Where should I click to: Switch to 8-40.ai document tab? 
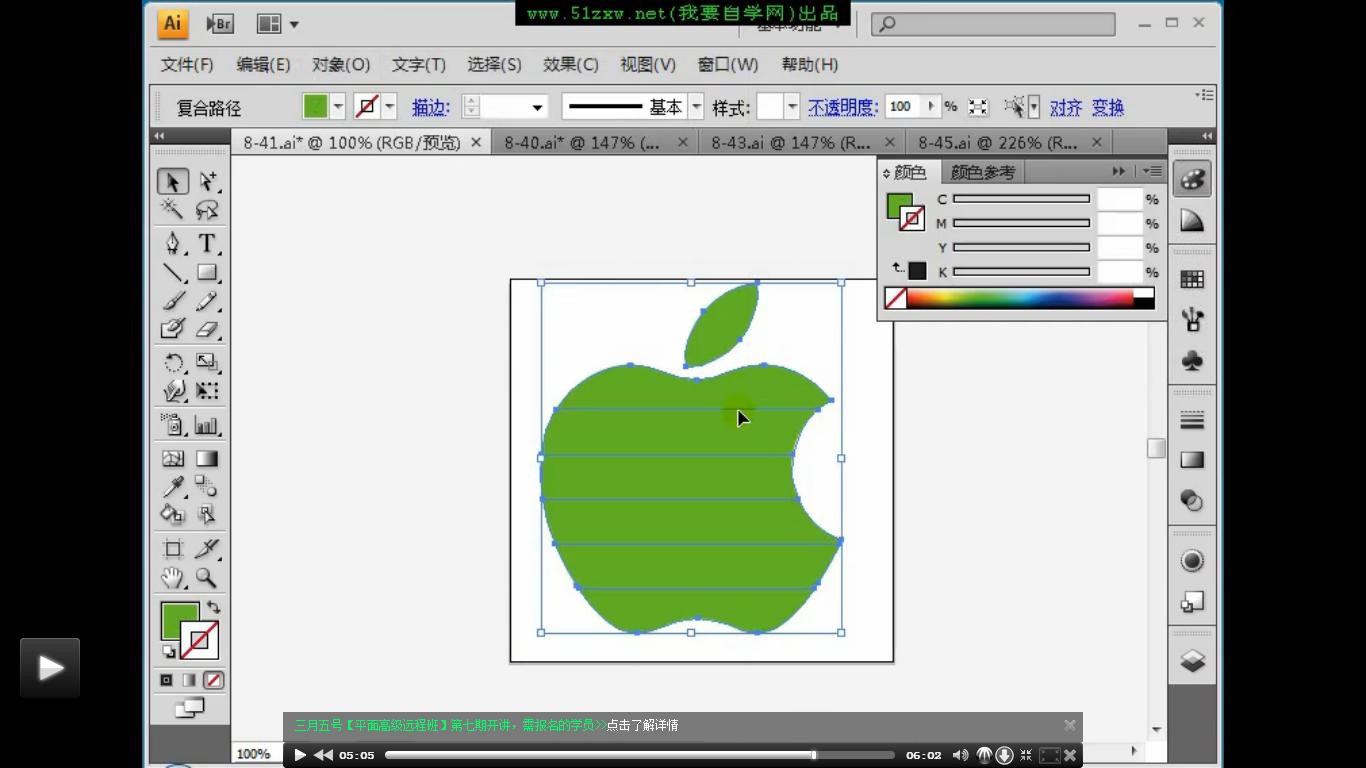[x=582, y=142]
